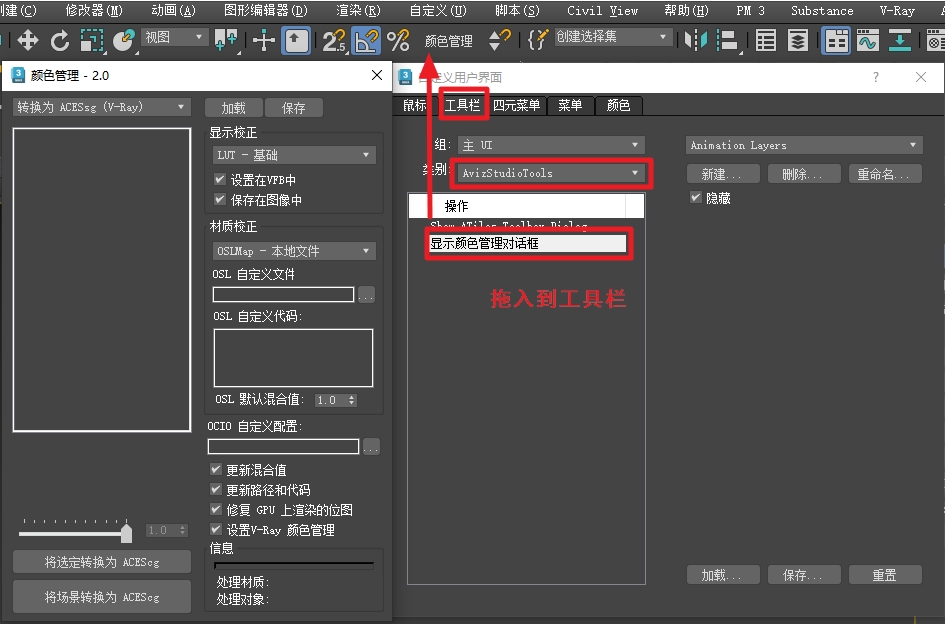The height and width of the screenshot is (624, 945).
Task: Click 将选定转换为 ACEScg button
Action: pyautogui.click(x=102, y=562)
